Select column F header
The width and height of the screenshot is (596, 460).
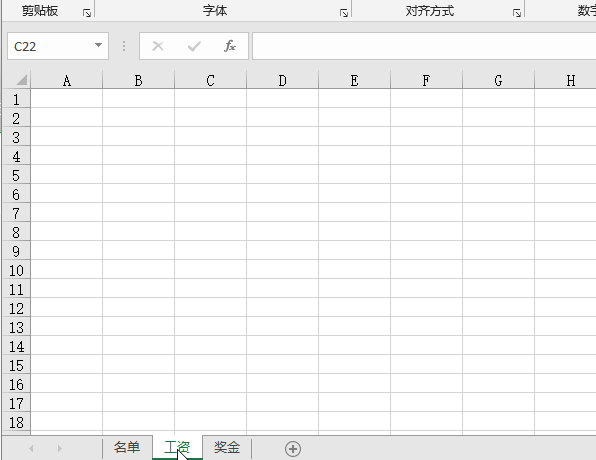[x=426, y=80]
